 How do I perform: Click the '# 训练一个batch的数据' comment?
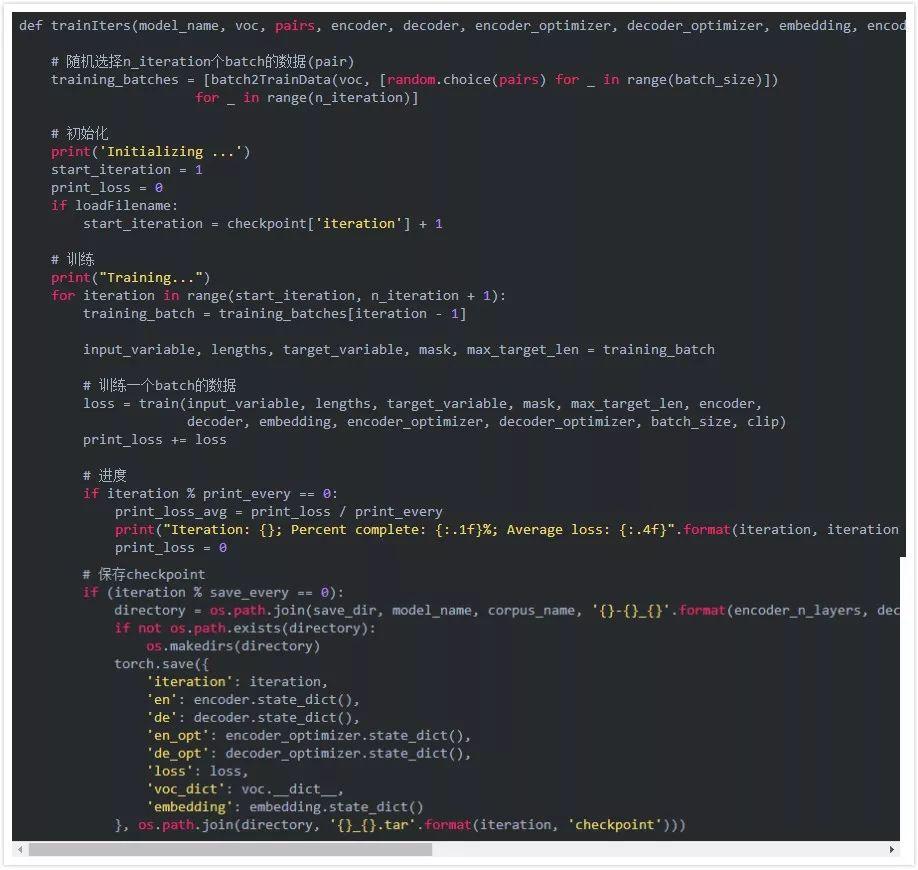point(160,385)
